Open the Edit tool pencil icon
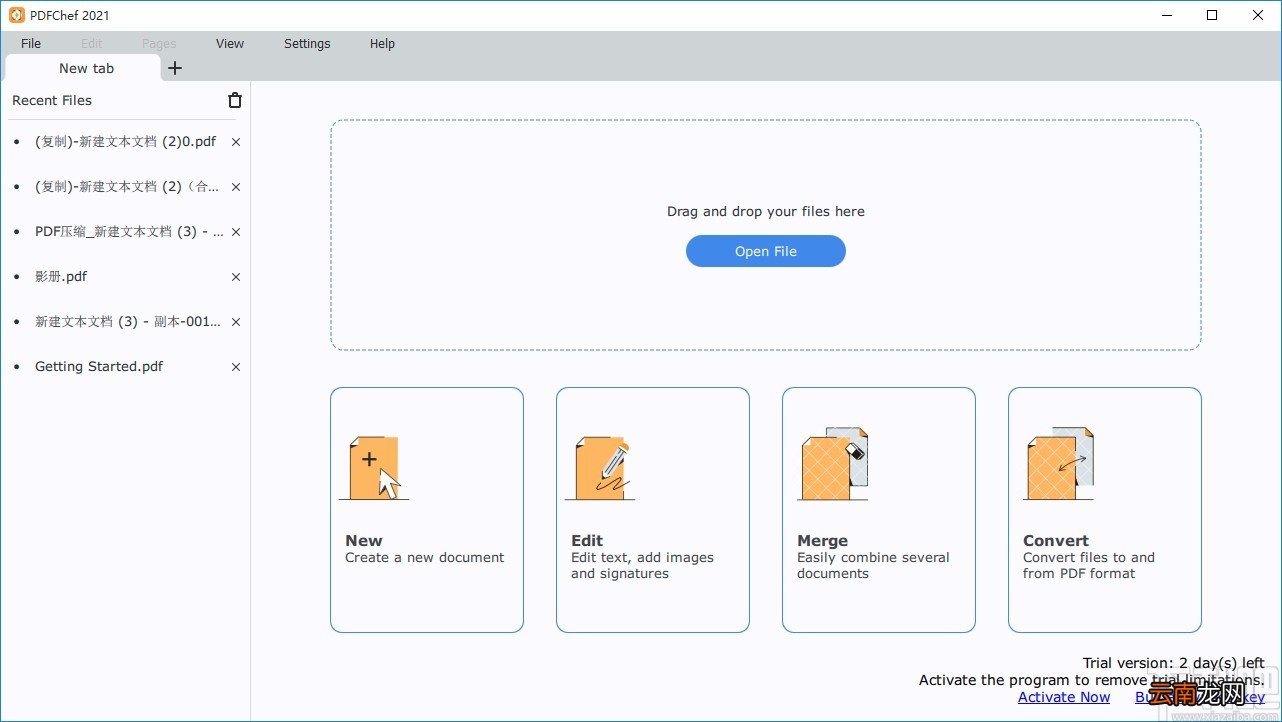This screenshot has width=1282, height=722. click(x=601, y=467)
